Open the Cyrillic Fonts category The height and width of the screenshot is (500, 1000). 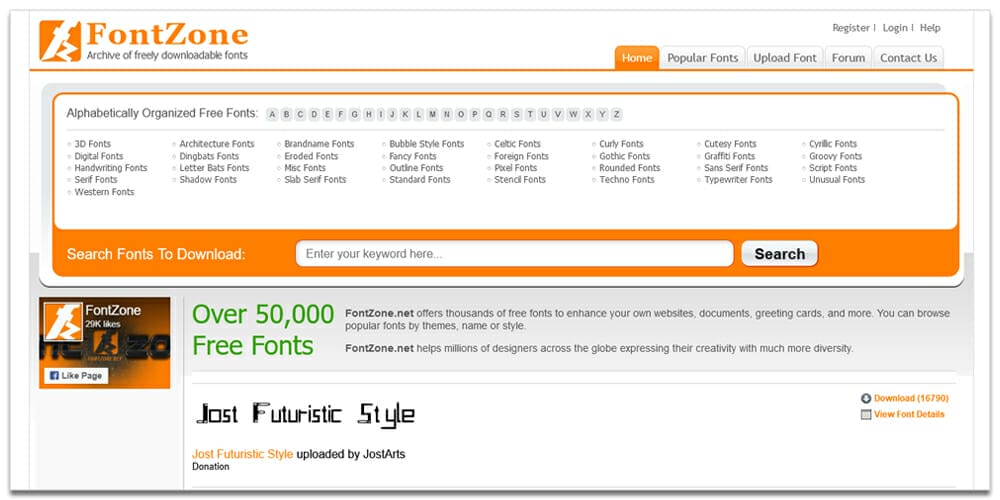click(x=833, y=144)
